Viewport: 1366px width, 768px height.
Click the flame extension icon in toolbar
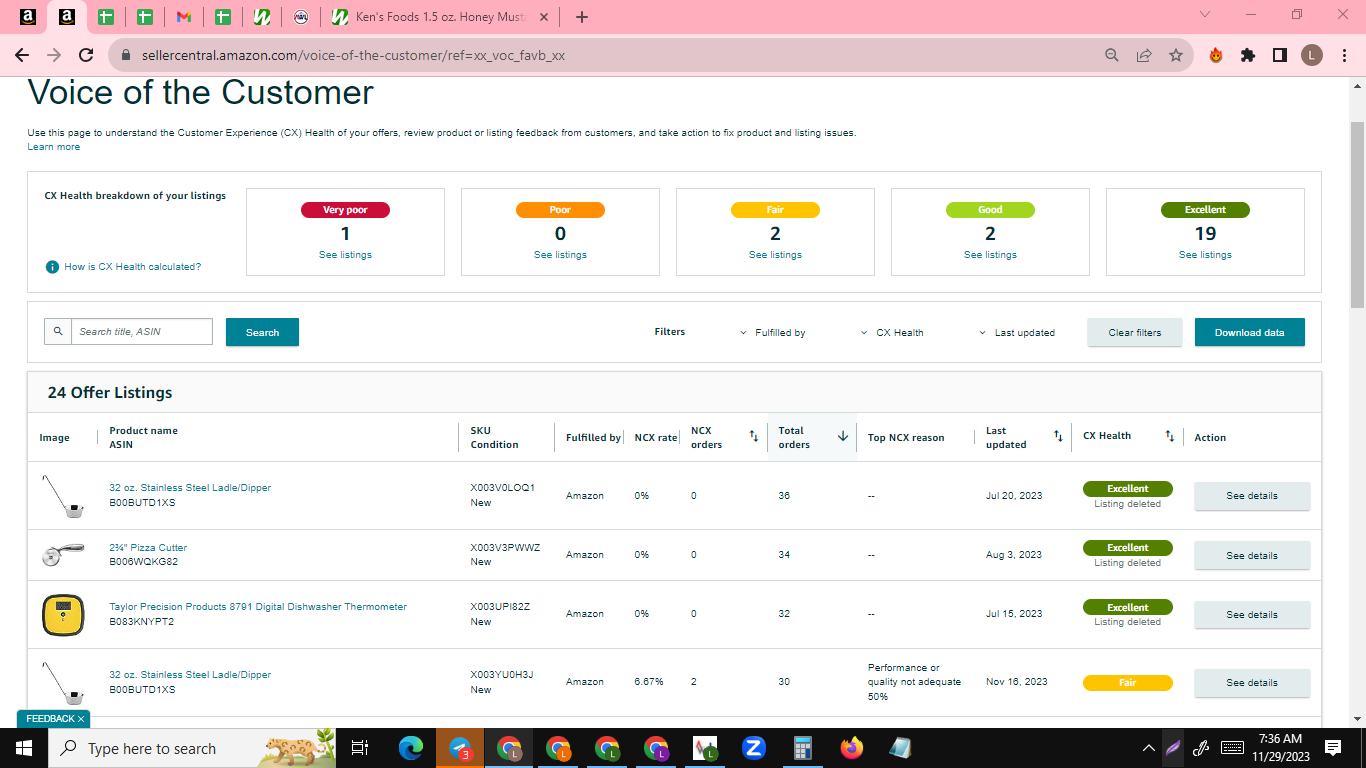(1216, 55)
